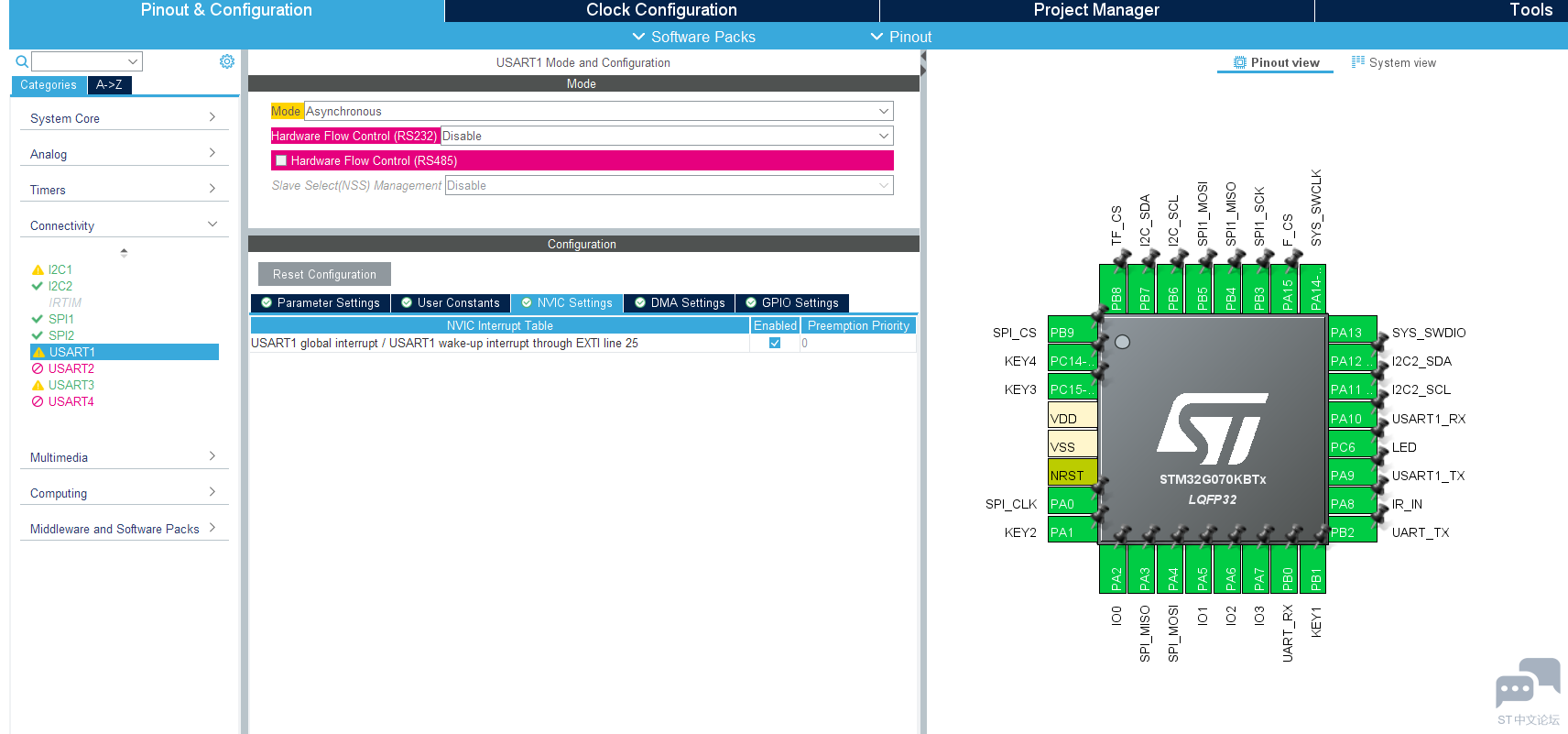Click the USART2 disabled status icon
This screenshot has width=1568, height=734.
tap(38, 368)
